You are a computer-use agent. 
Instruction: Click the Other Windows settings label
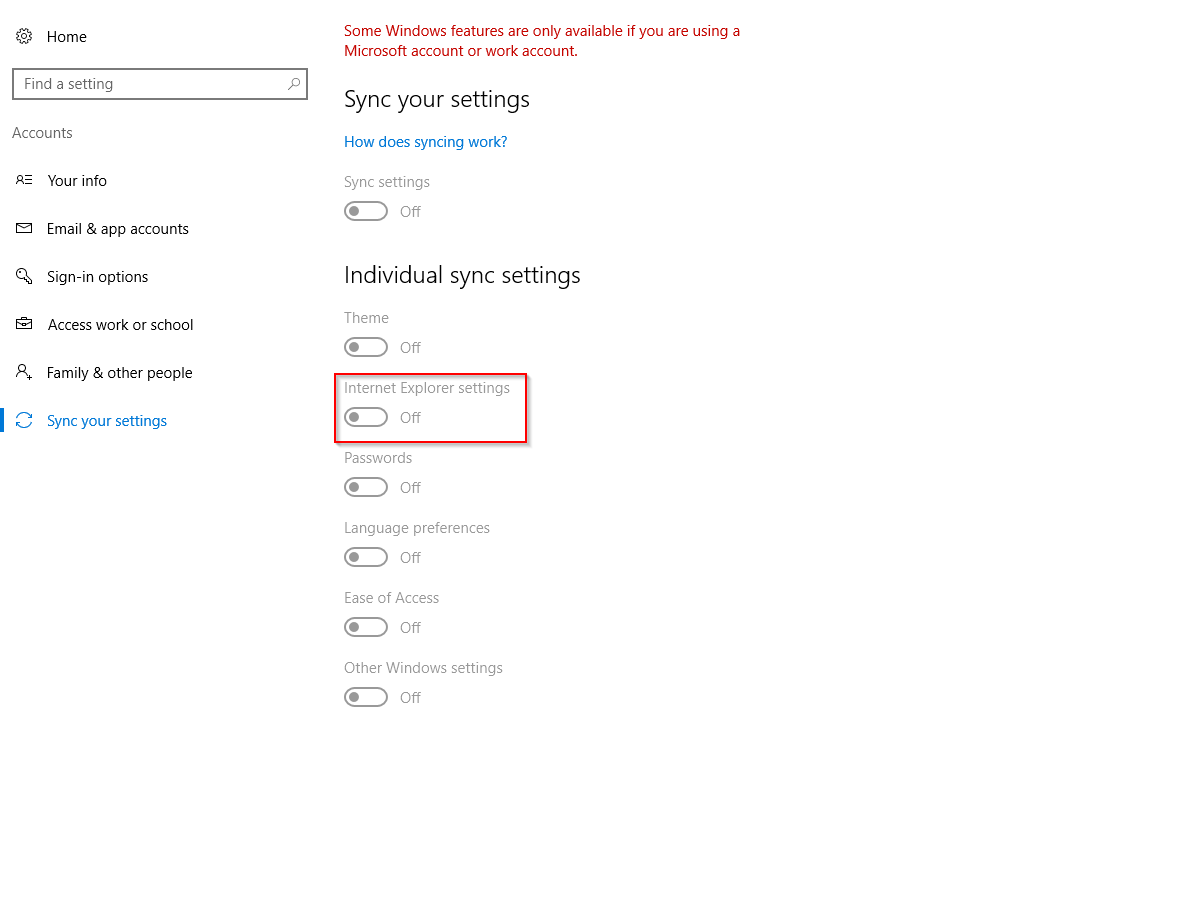pos(423,668)
